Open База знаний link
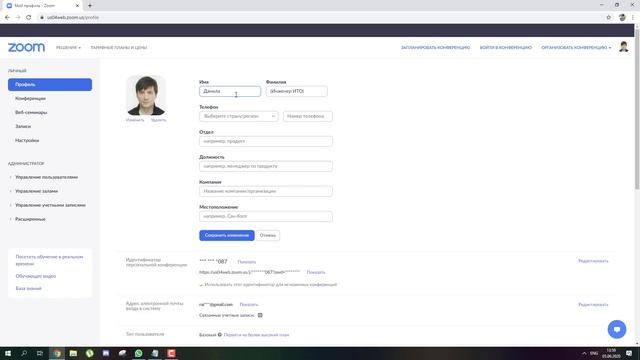The image size is (640, 360). (28, 289)
